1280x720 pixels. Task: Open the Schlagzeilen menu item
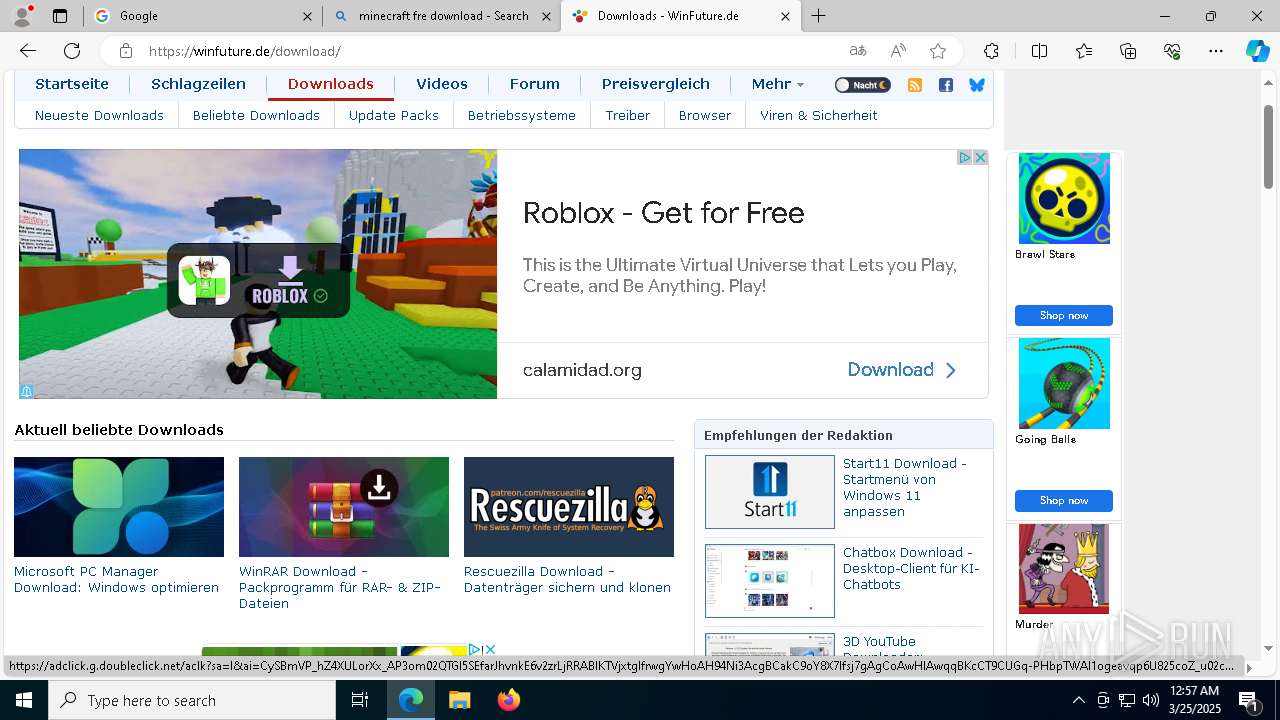coord(198,84)
